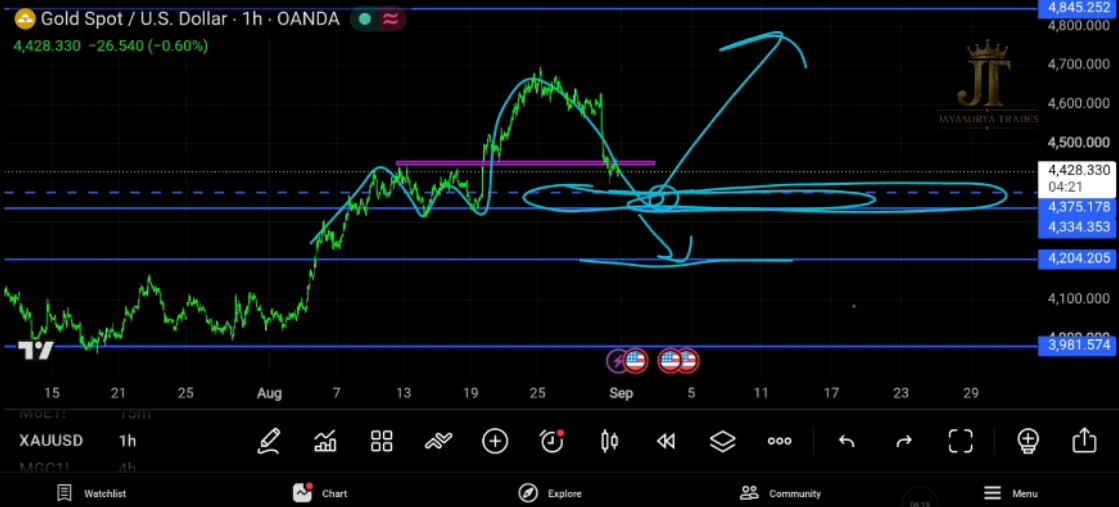Image resolution: width=1119 pixels, height=507 pixels.
Task: Open the purple lightning event marker
Action: coord(617,361)
